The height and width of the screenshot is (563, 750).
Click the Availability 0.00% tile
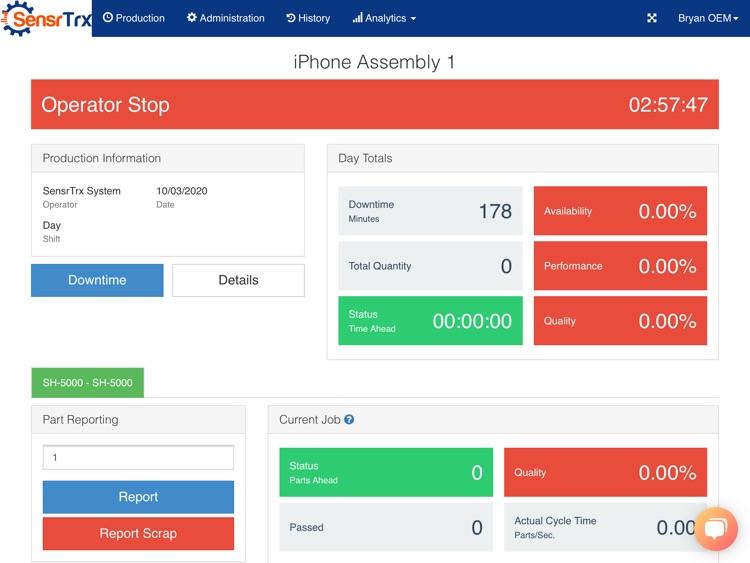pyautogui.click(x=620, y=211)
